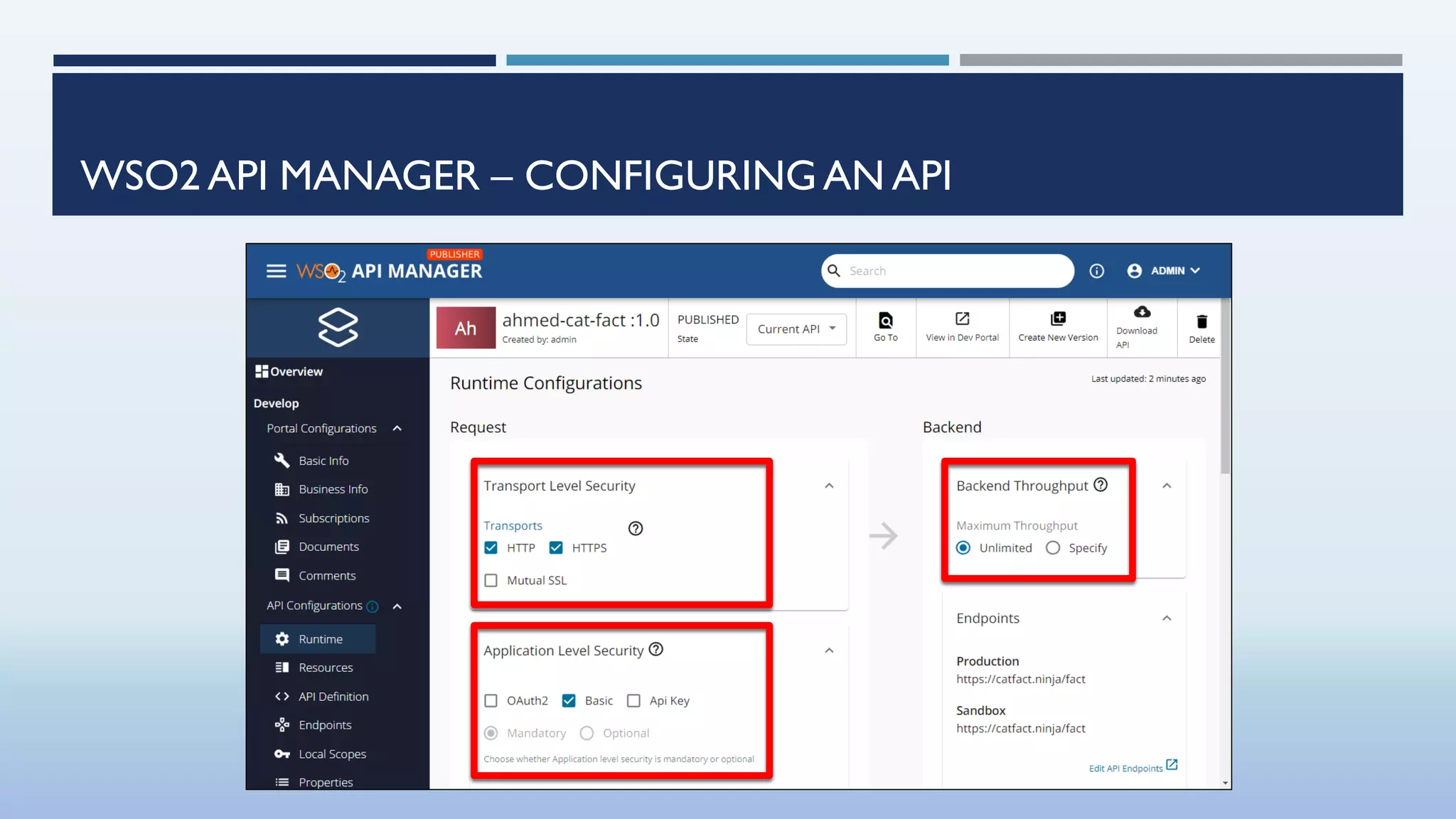Collapse Application Level Security panel
The image size is (1456, 819).
click(829, 651)
